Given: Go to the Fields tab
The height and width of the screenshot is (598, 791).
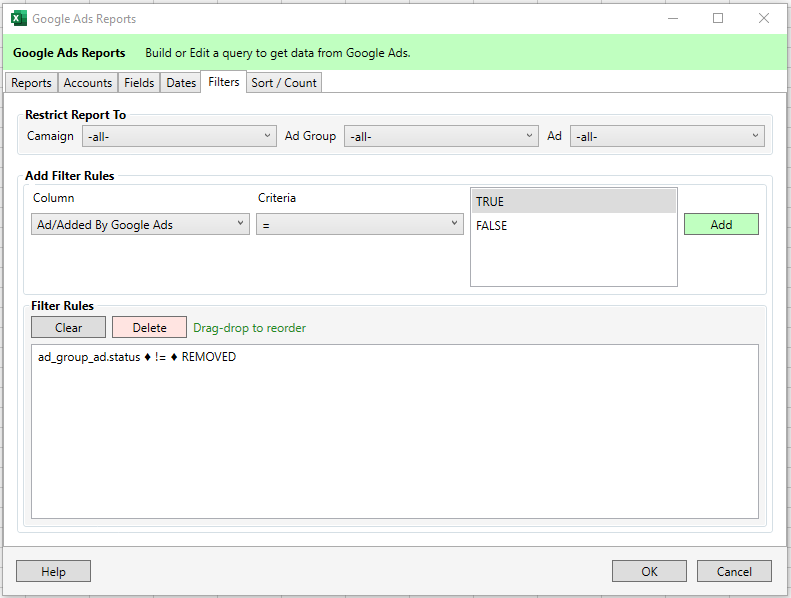Looking at the screenshot, I should click(x=139, y=83).
